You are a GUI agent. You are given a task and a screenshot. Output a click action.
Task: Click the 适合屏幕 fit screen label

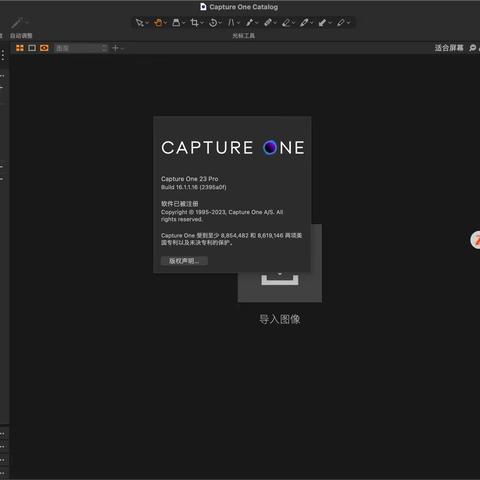click(449, 48)
